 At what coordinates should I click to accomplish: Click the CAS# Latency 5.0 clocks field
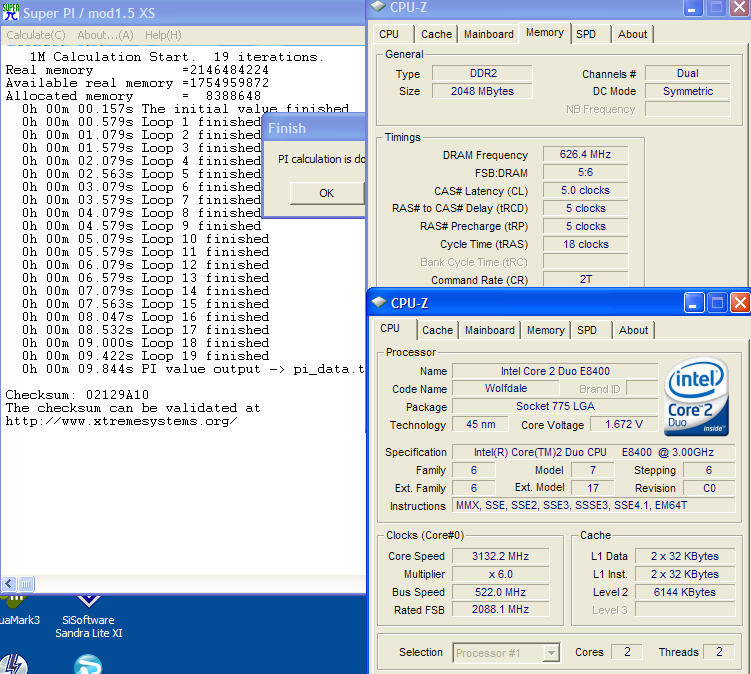[x=585, y=190]
